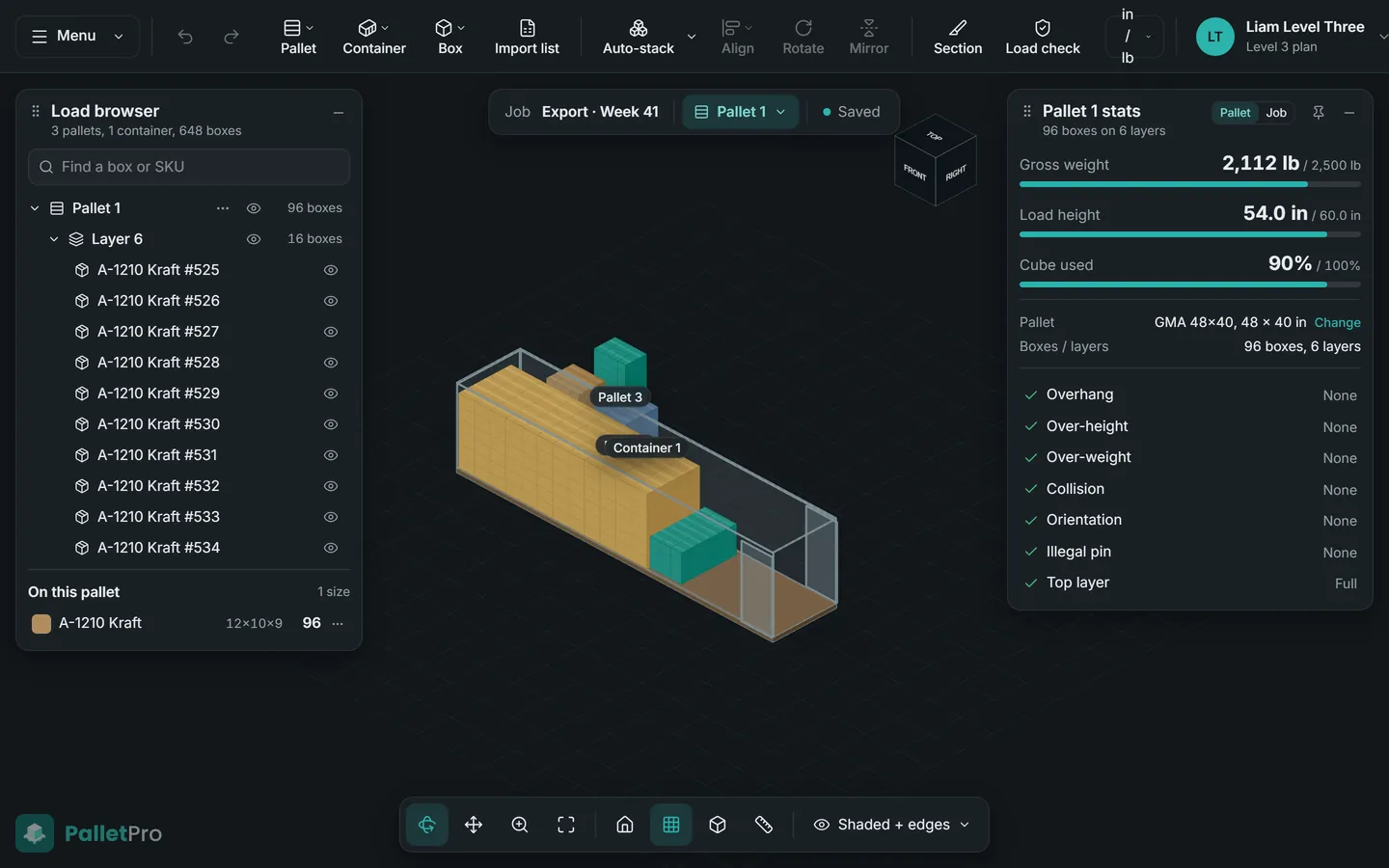Select the measure ruler tool
This screenshot has height=868, width=1389.
coord(764,825)
